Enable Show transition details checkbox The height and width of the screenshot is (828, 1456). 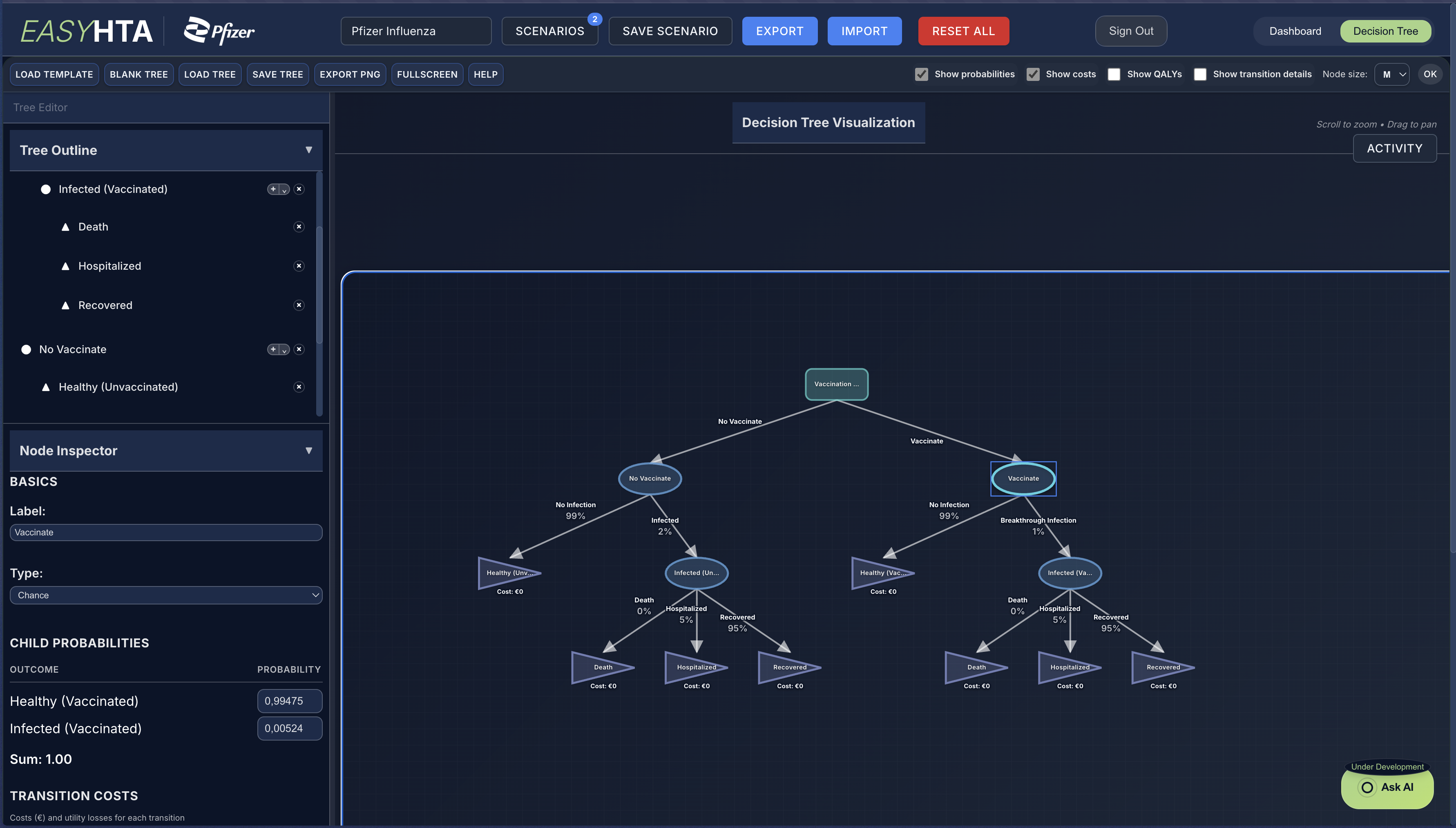point(1200,74)
